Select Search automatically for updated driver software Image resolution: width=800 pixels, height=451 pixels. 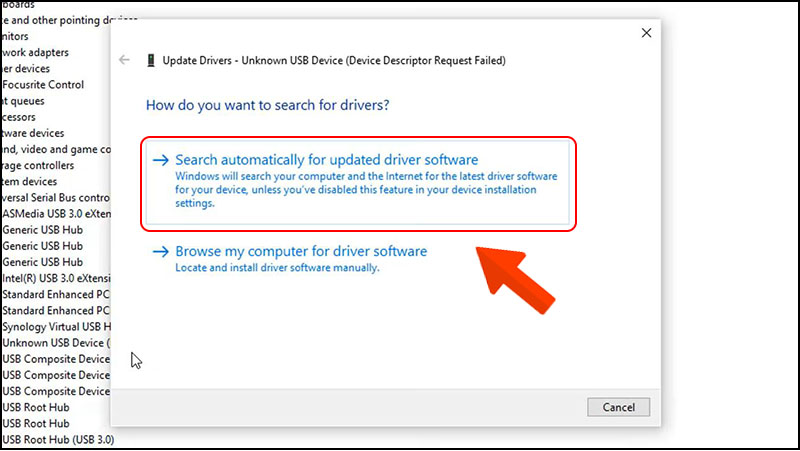coord(327,160)
